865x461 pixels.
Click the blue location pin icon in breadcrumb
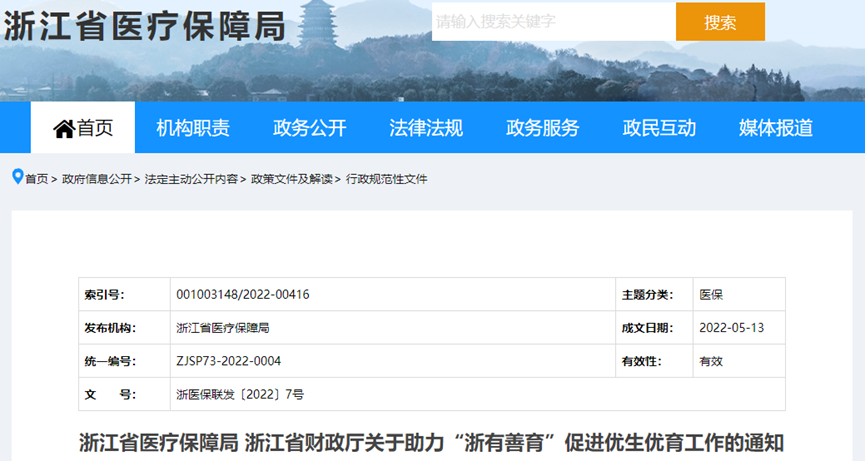click(18, 177)
